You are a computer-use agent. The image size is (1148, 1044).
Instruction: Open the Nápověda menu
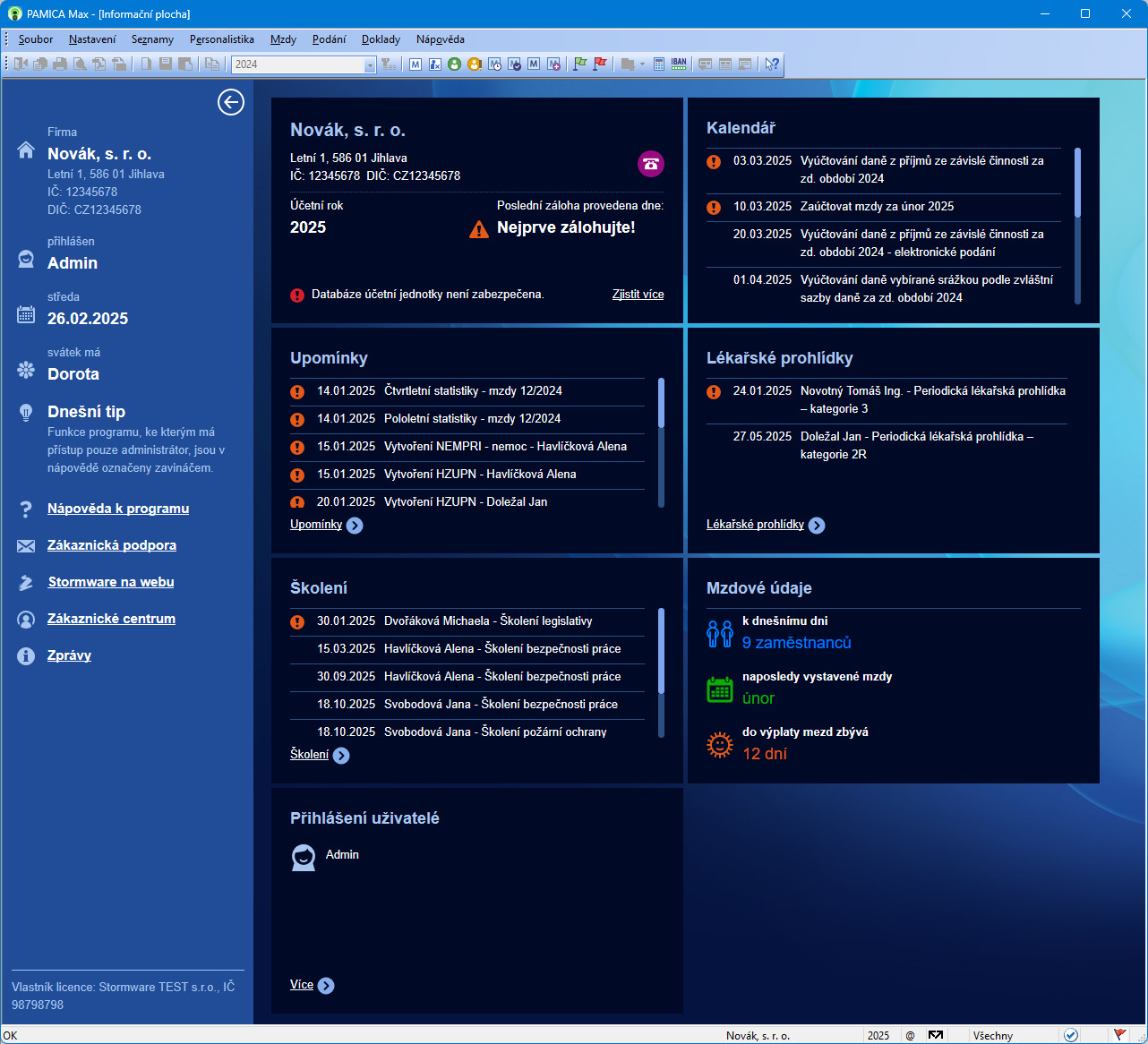pyautogui.click(x=440, y=39)
